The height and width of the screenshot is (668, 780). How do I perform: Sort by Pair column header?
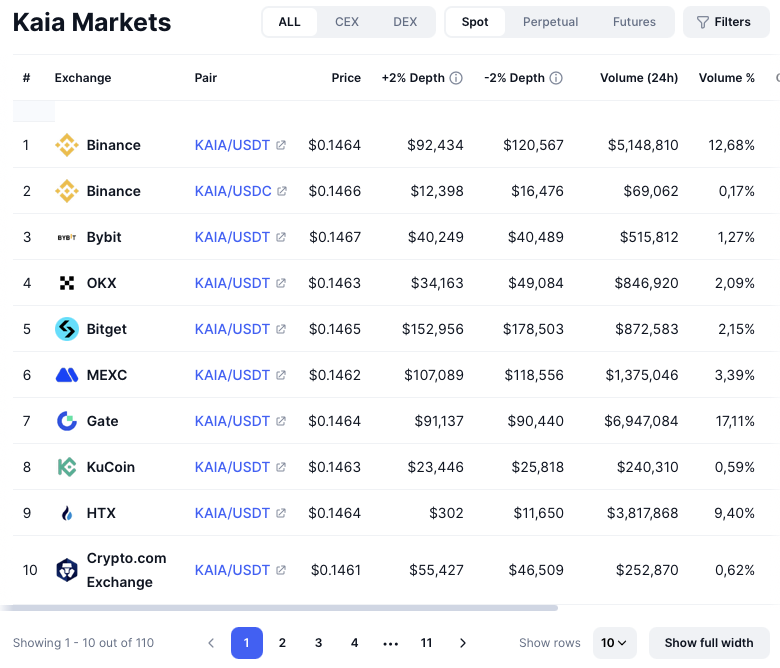pyautogui.click(x=206, y=78)
